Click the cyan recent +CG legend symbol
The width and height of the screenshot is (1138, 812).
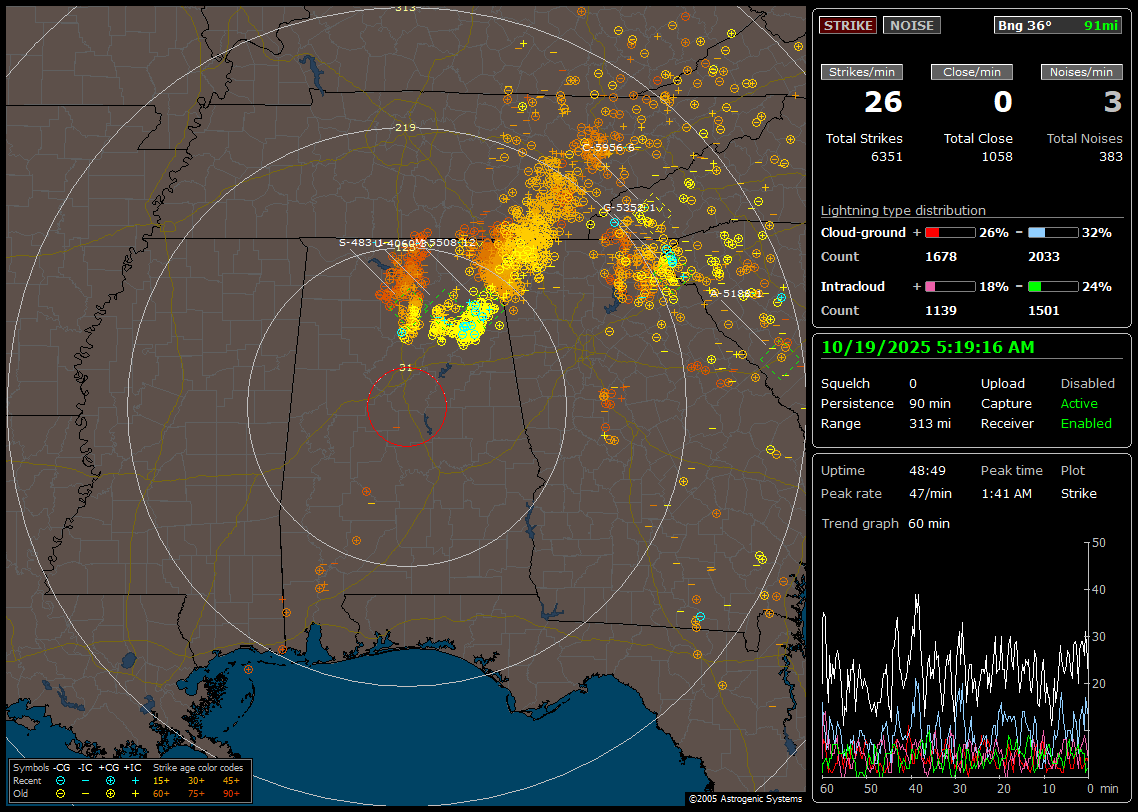coord(110,780)
